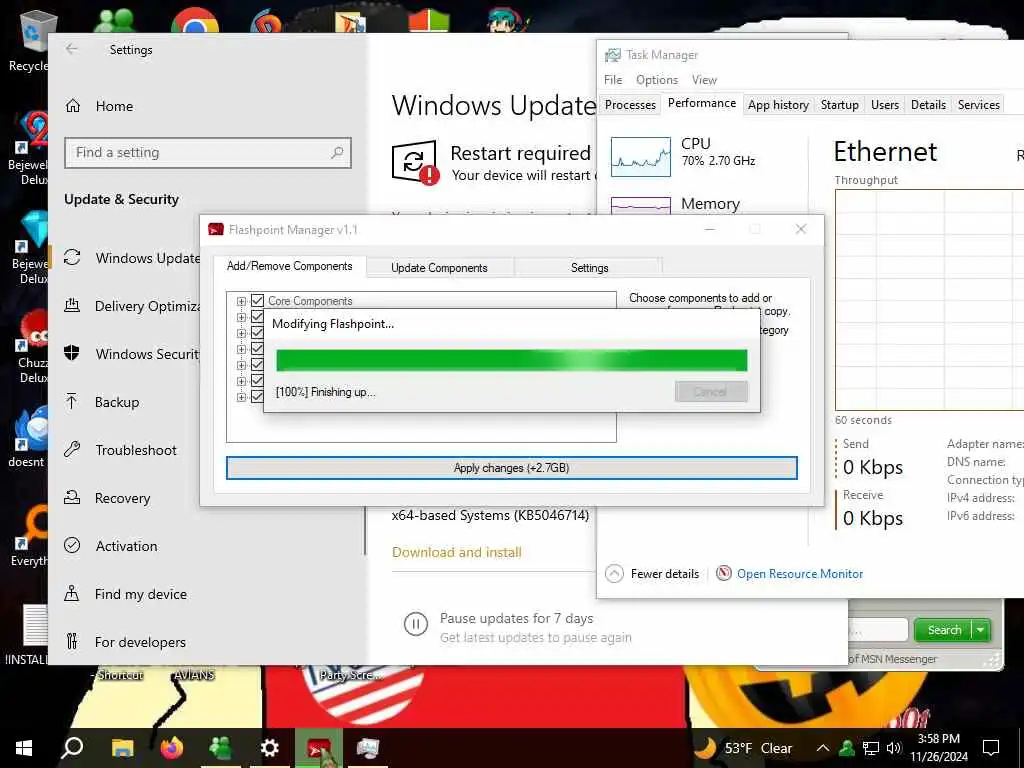Click the restart required update status icon
The width and height of the screenshot is (1024, 768).
[415, 163]
